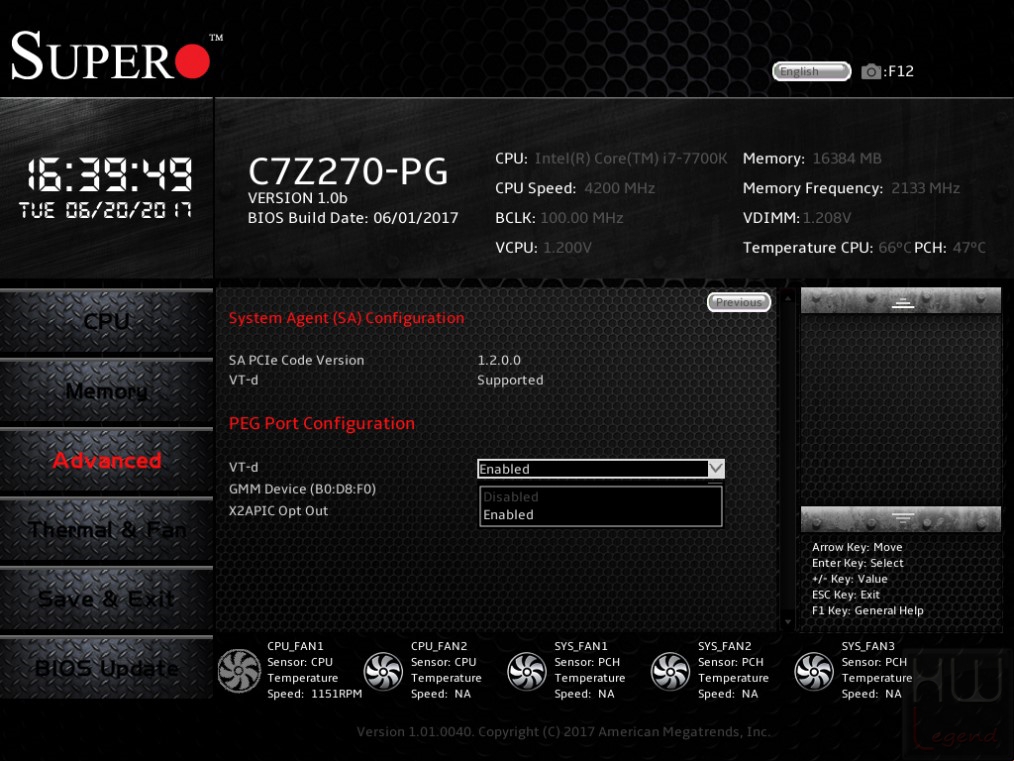
Task: Click Intel(R) Core(TM) i7-7700K CPU name
Action: coord(631,158)
